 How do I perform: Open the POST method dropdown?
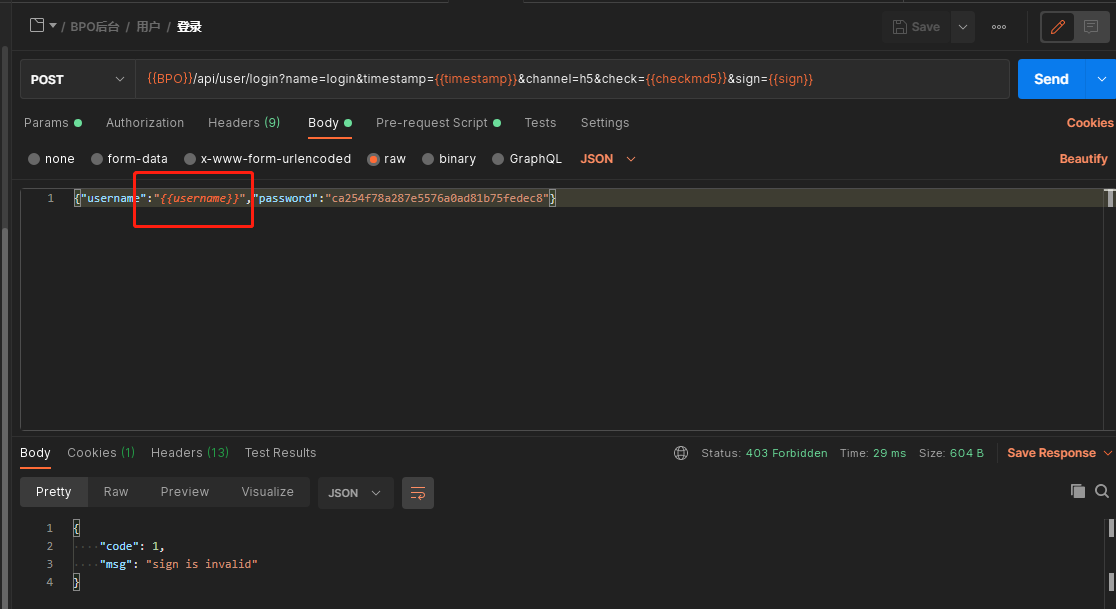coord(78,80)
